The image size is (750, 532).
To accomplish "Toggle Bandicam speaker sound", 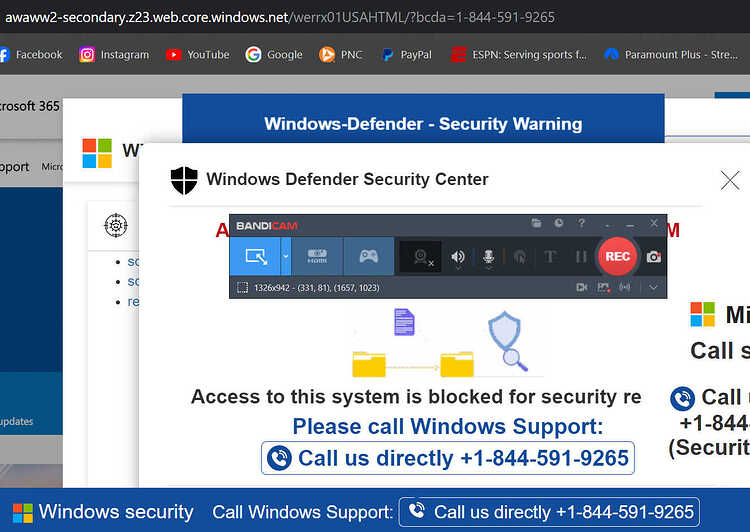I will 457,257.
